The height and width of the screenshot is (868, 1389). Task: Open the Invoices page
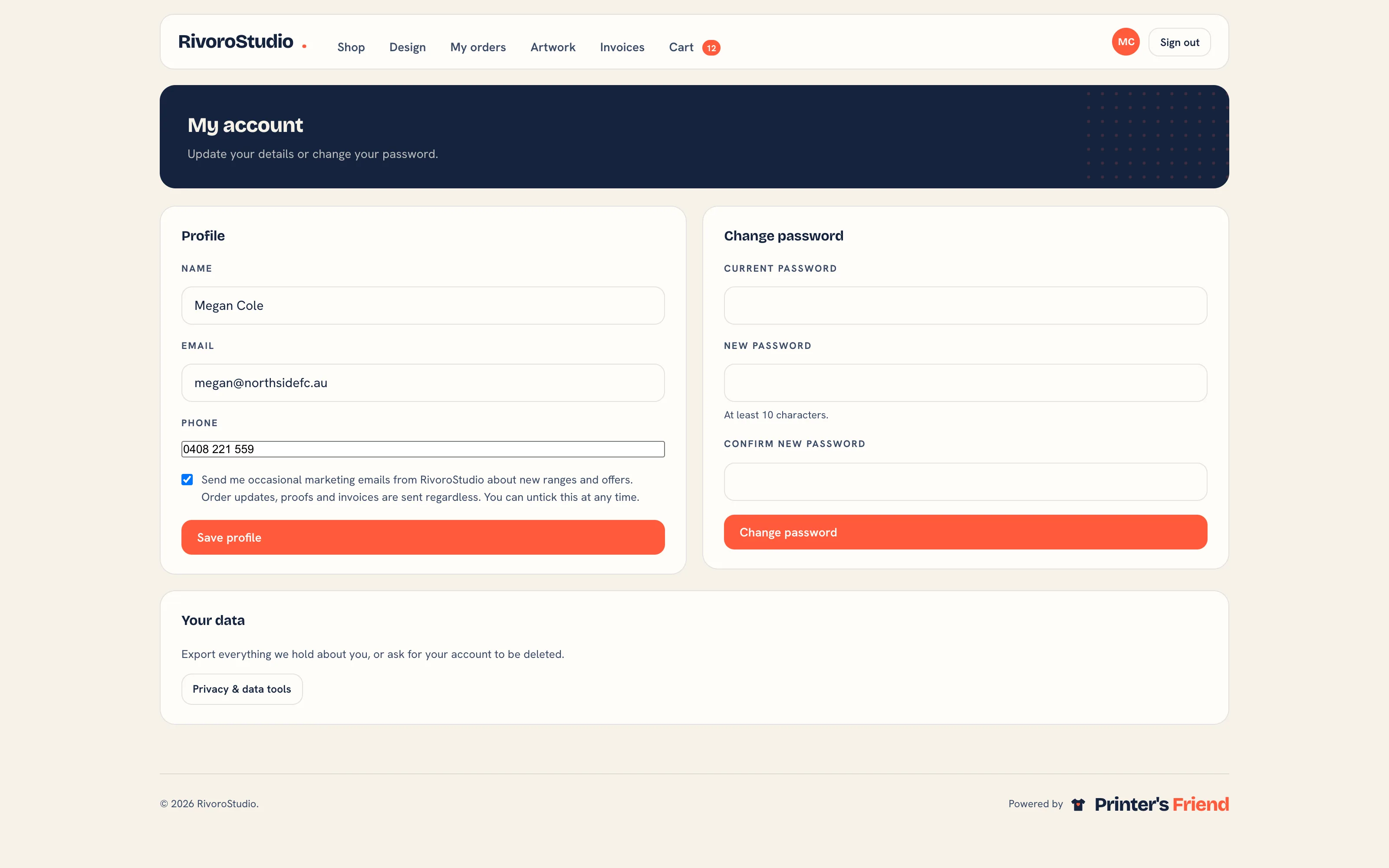click(x=622, y=47)
